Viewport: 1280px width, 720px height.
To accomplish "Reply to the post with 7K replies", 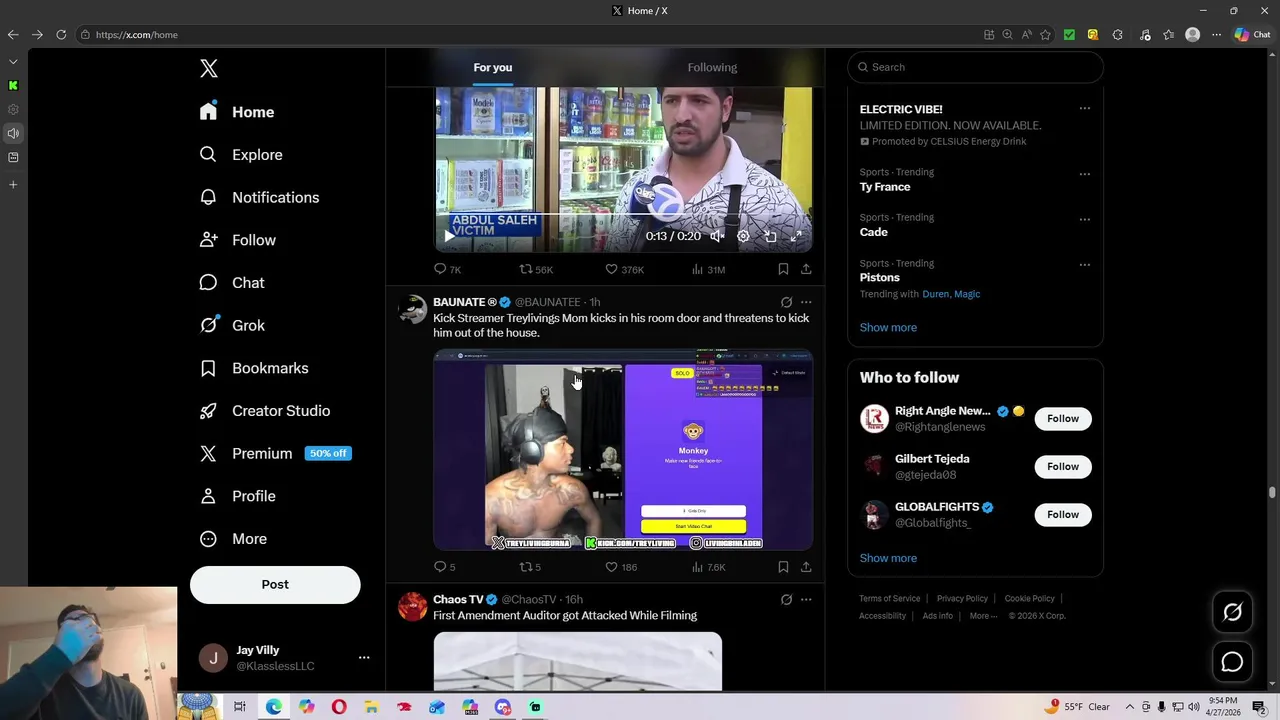I will click(447, 269).
